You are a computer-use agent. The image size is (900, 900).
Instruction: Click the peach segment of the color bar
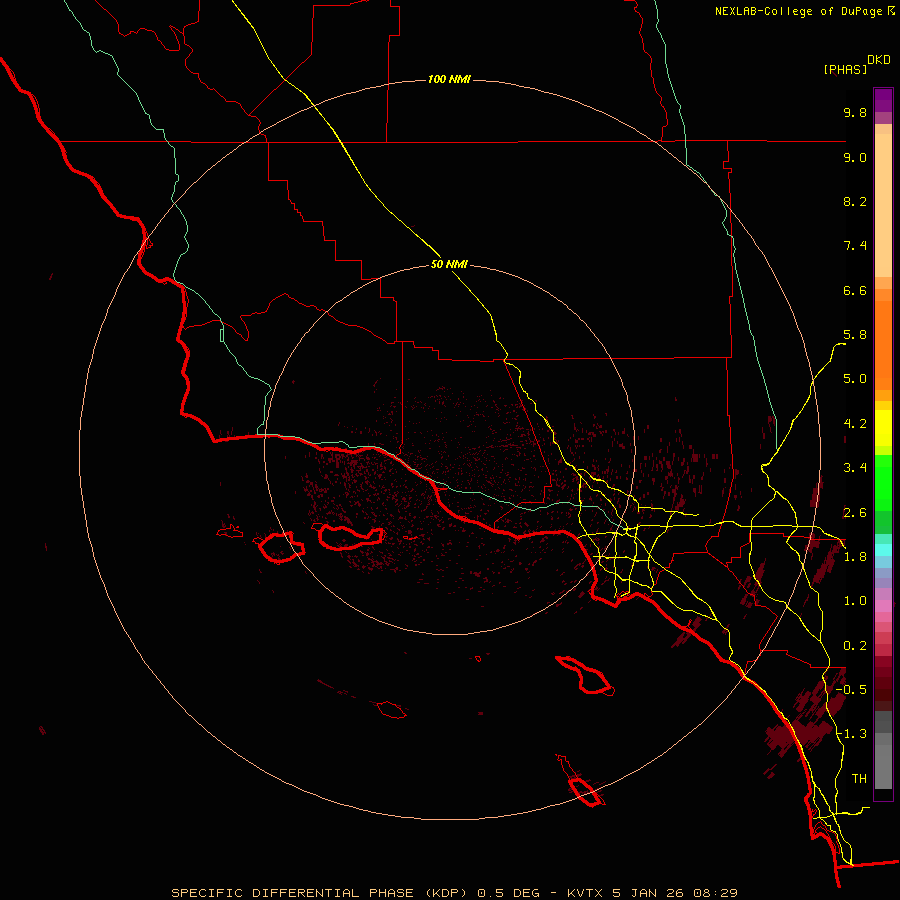pos(883,201)
